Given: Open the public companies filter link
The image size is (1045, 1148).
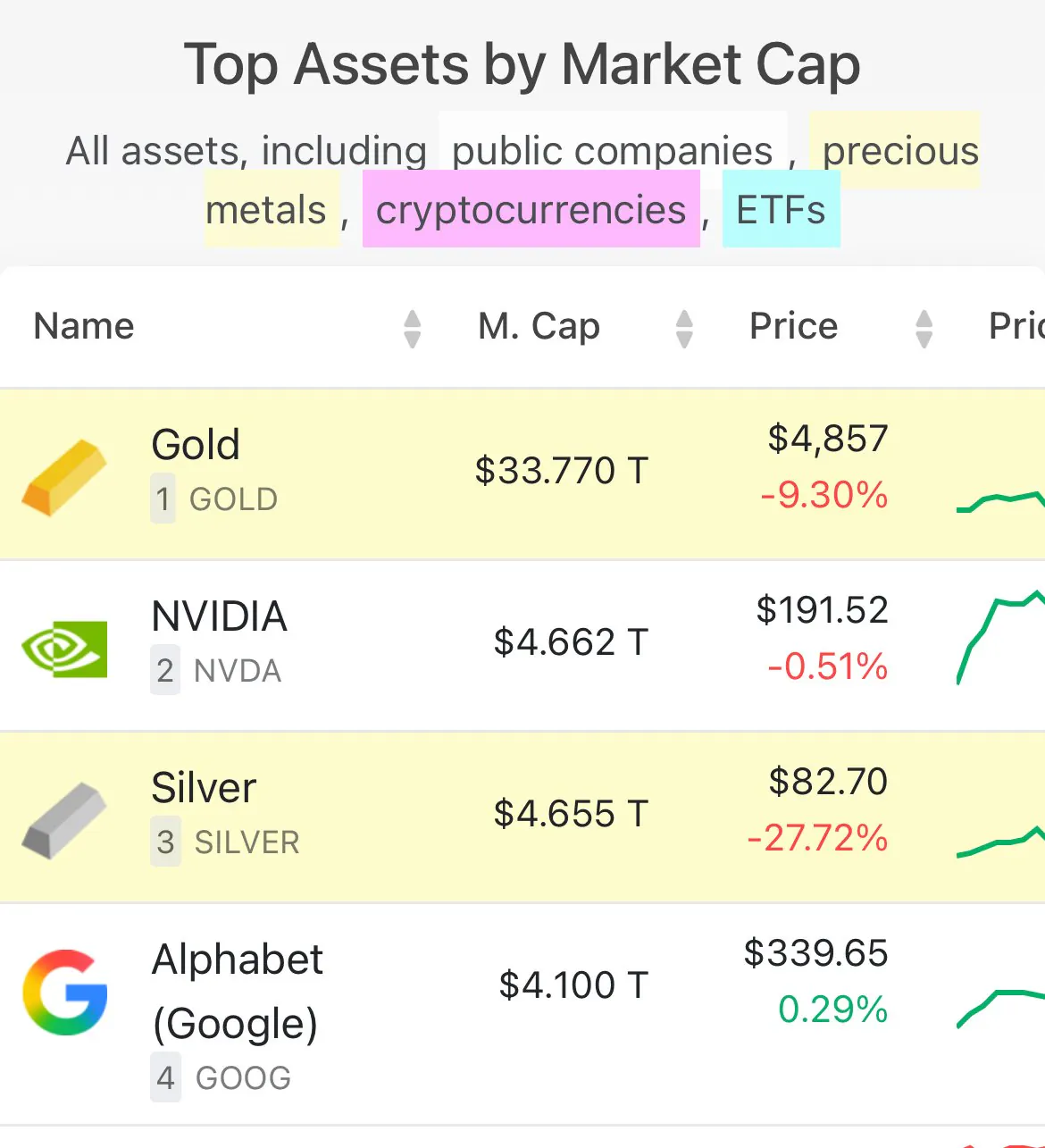Looking at the screenshot, I should 612,150.
